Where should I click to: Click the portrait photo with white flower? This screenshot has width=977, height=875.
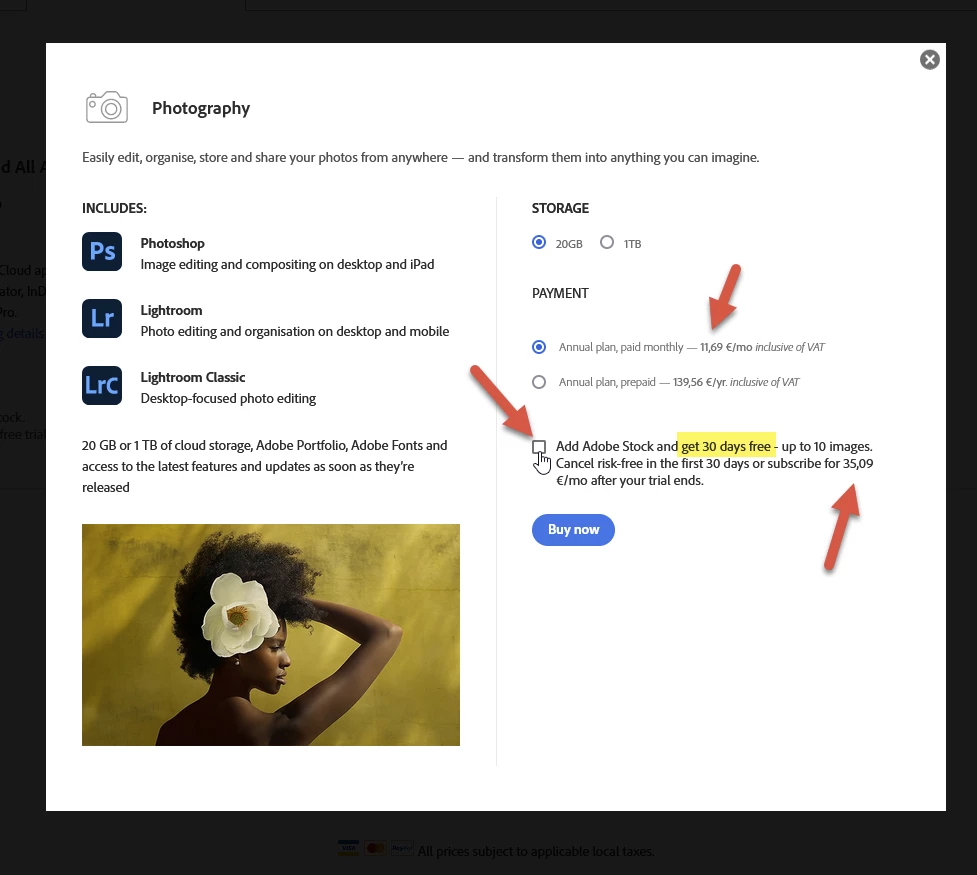pos(271,635)
